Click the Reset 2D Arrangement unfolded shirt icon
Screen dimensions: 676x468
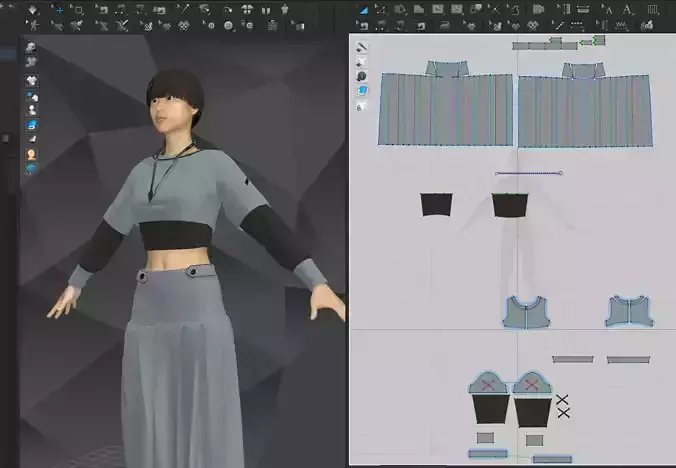[247, 9]
